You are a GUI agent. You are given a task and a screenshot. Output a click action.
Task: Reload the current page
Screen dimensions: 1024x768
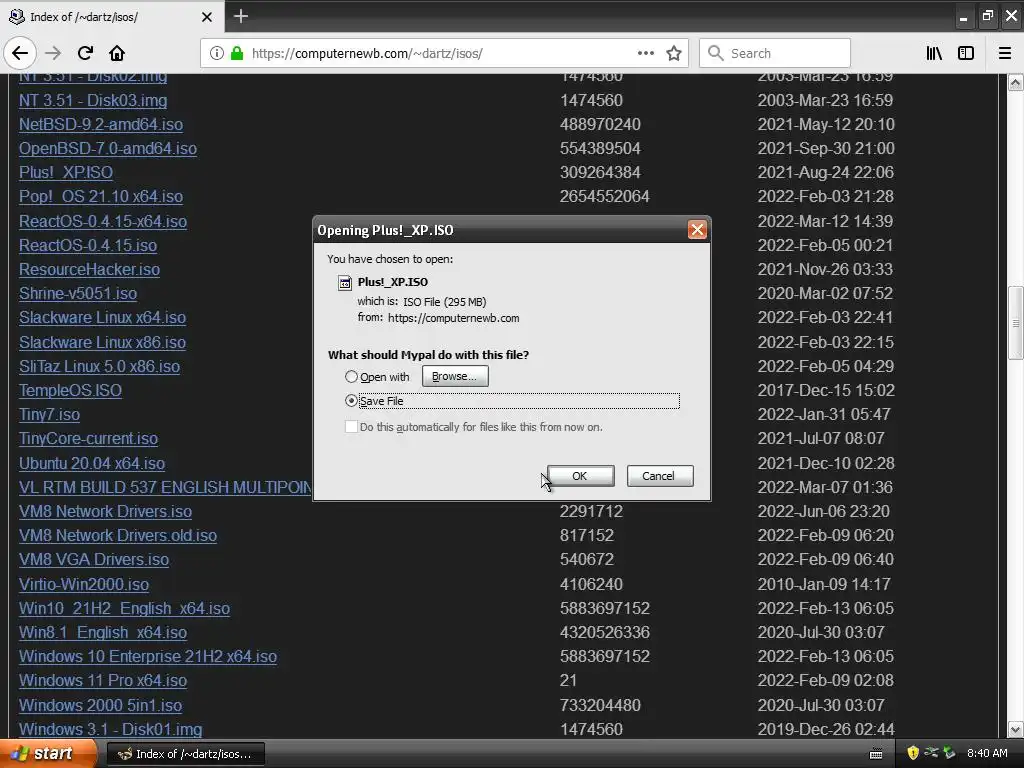85,53
